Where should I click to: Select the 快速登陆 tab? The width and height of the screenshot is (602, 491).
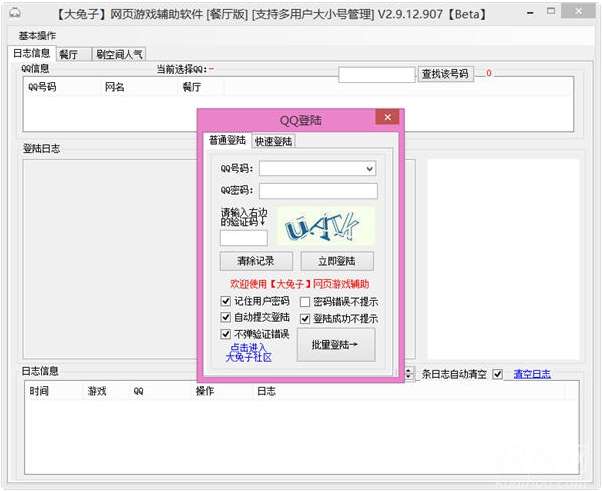click(273, 141)
